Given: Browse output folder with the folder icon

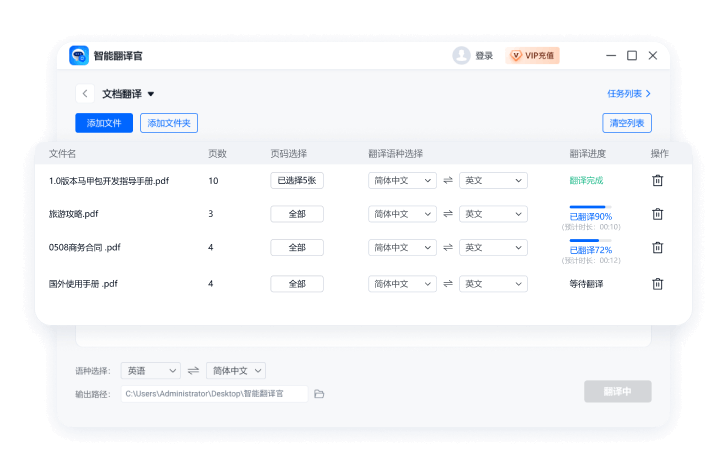Looking at the screenshot, I should [319, 394].
